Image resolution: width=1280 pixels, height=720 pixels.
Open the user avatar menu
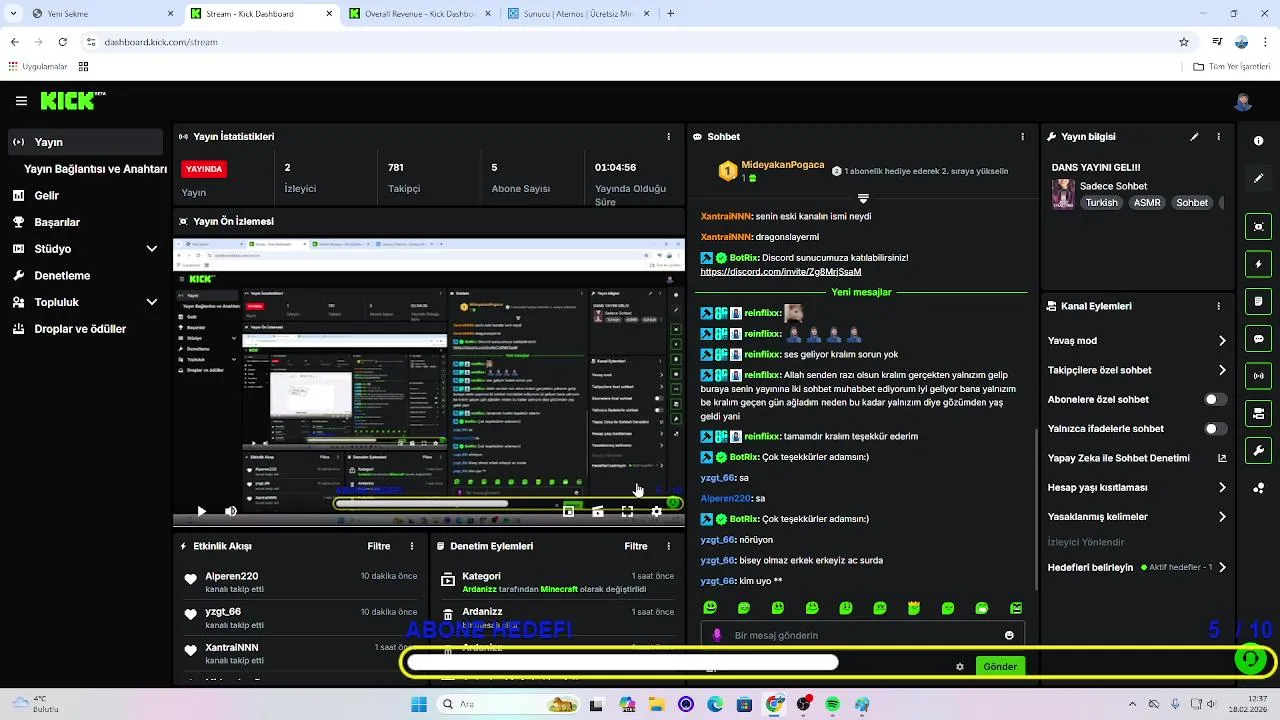coord(1243,102)
